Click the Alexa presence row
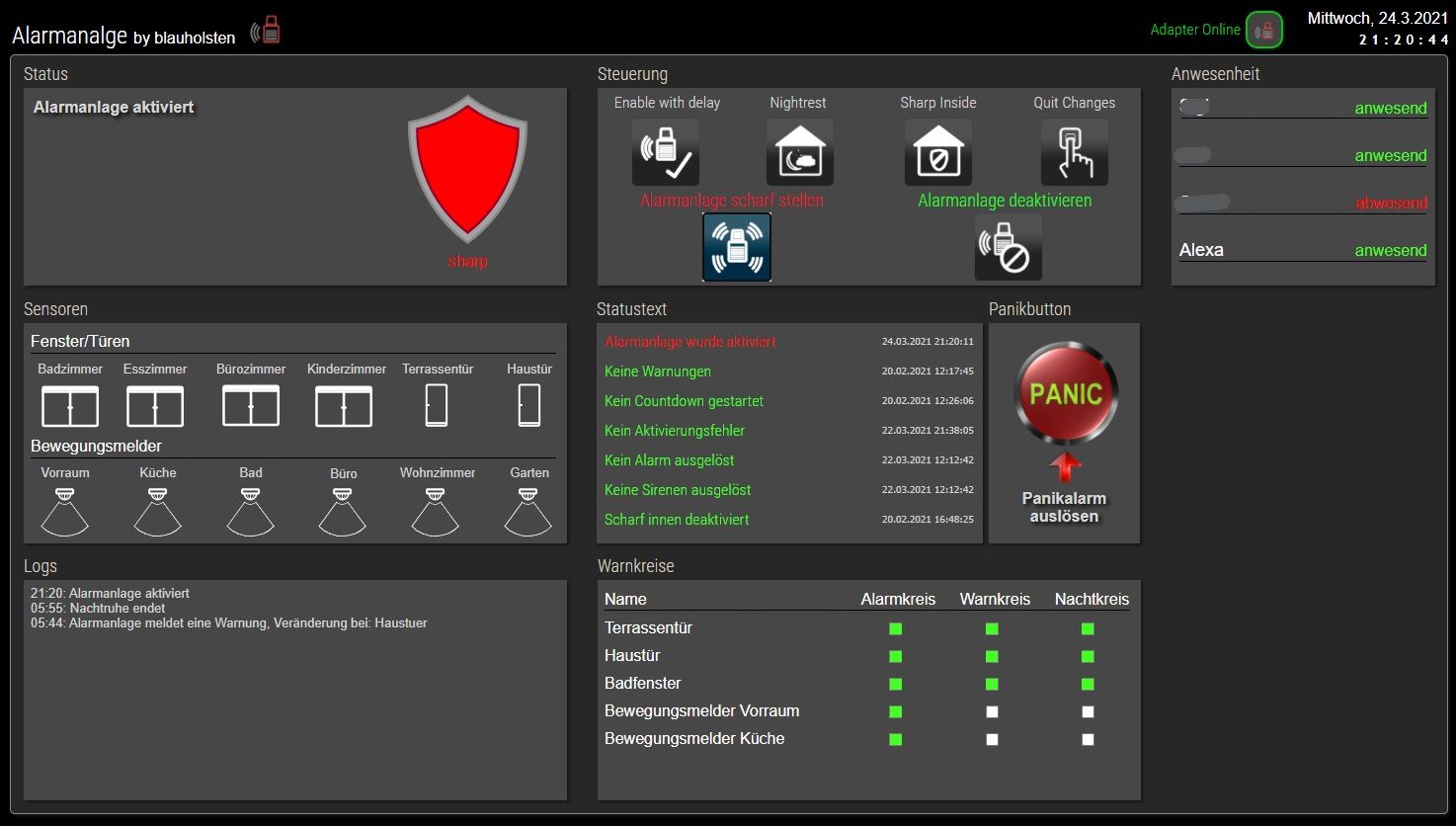 (1303, 250)
